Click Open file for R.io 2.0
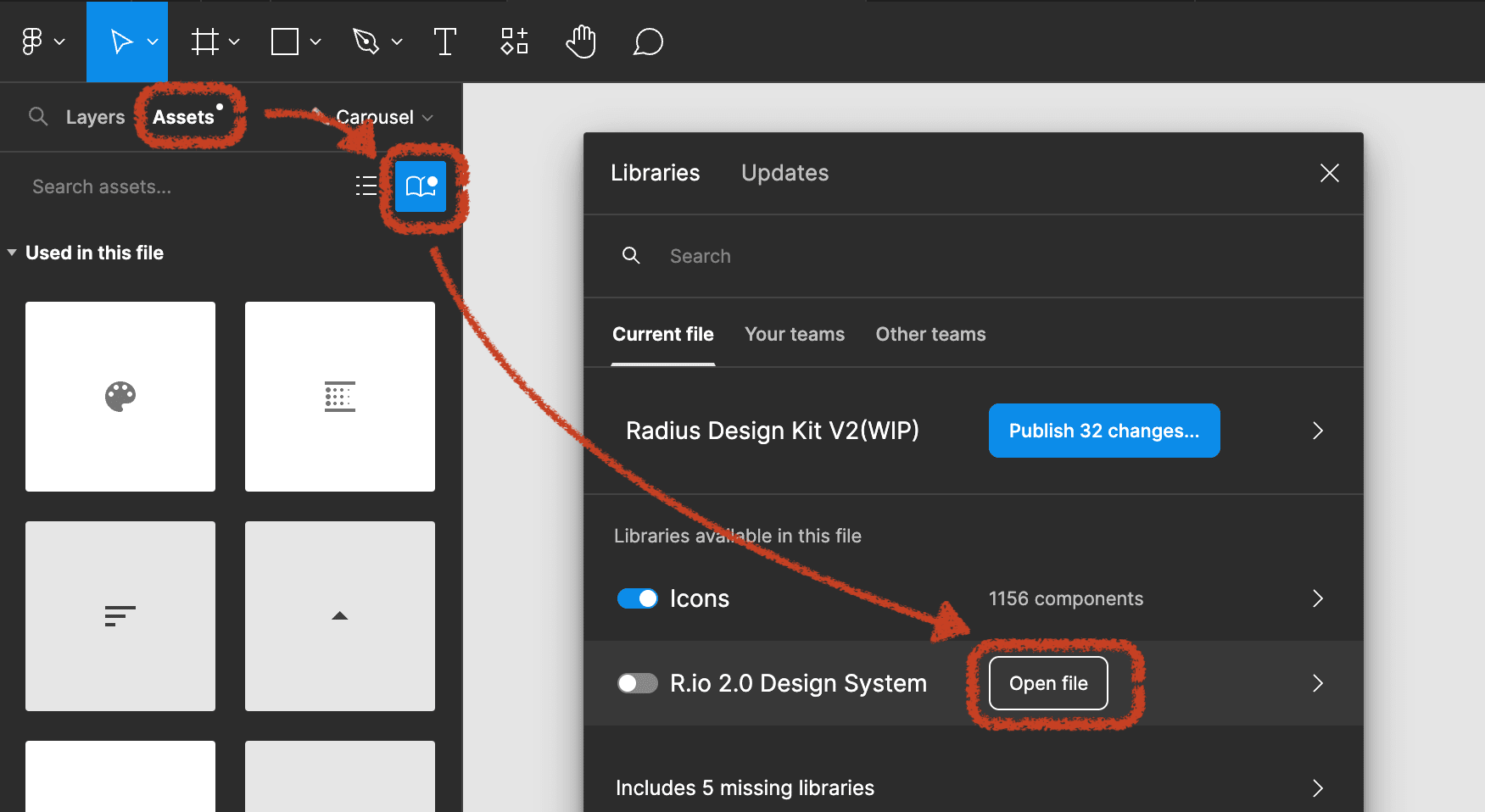Viewport: 1485px width, 812px height. [x=1048, y=683]
